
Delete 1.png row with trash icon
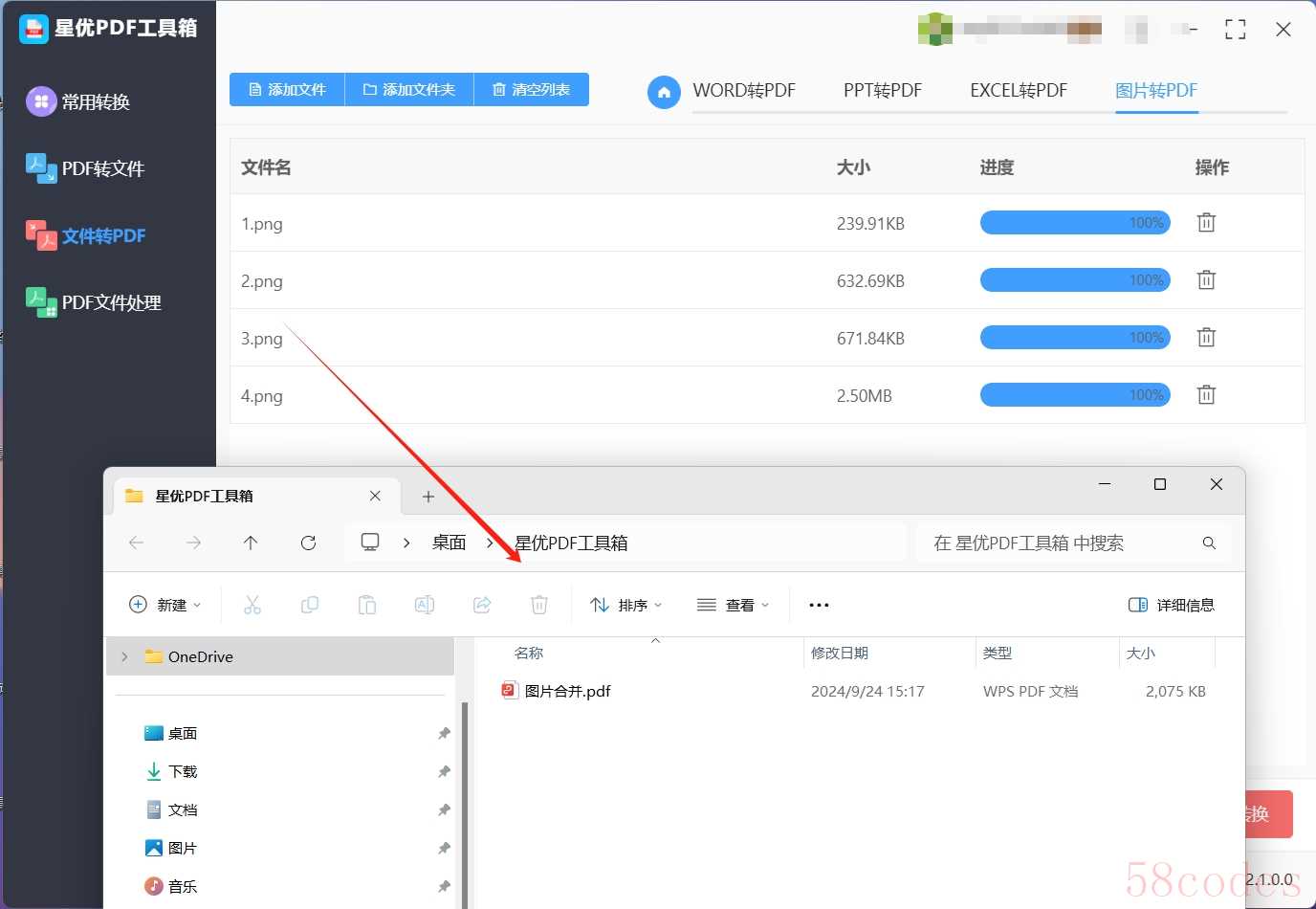click(1206, 223)
